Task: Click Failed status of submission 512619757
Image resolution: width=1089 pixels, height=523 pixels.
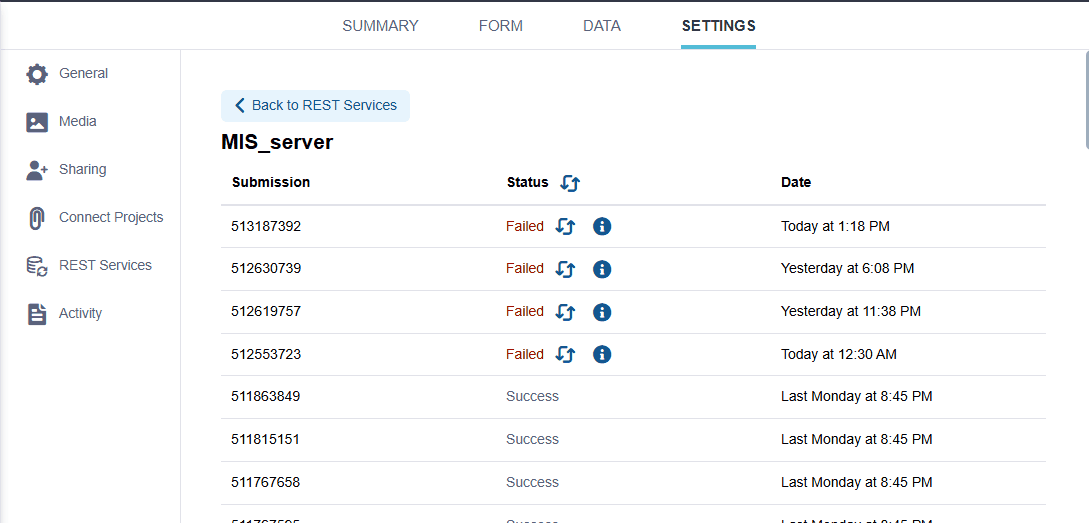Action: tap(525, 312)
